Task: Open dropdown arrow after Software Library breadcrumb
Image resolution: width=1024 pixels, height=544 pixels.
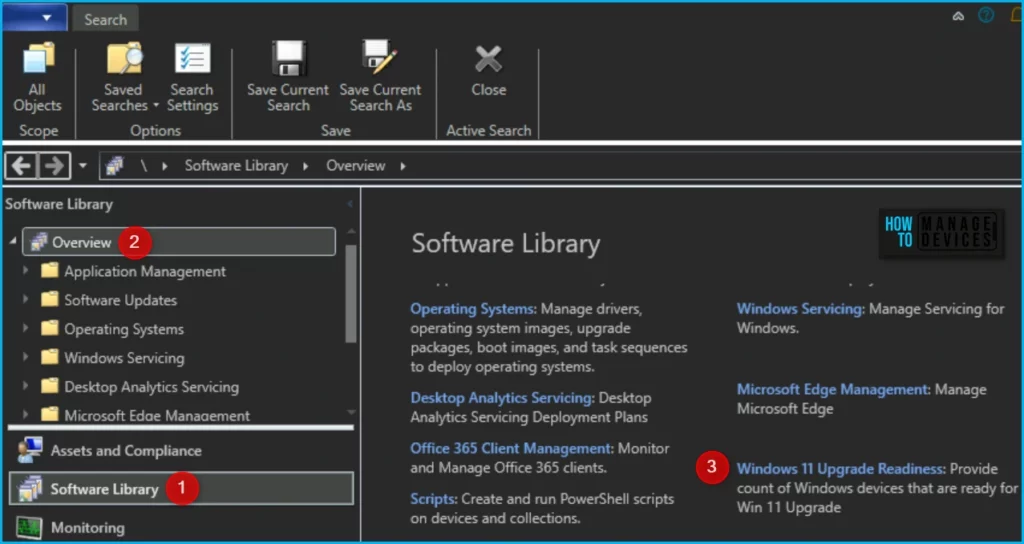Action: pos(305,166)
